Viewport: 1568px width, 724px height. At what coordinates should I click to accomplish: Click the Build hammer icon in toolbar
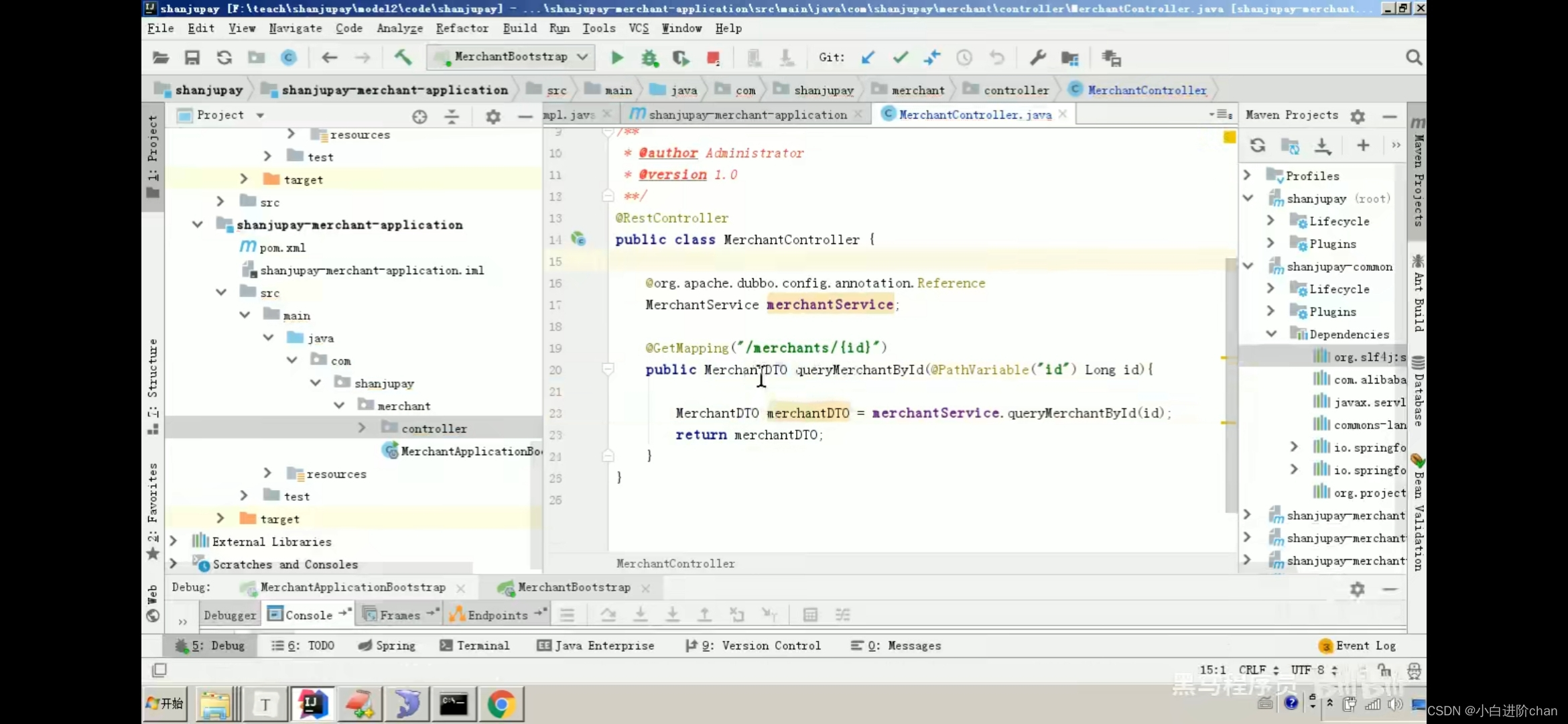pyautogui.click(x=403, y=57)
